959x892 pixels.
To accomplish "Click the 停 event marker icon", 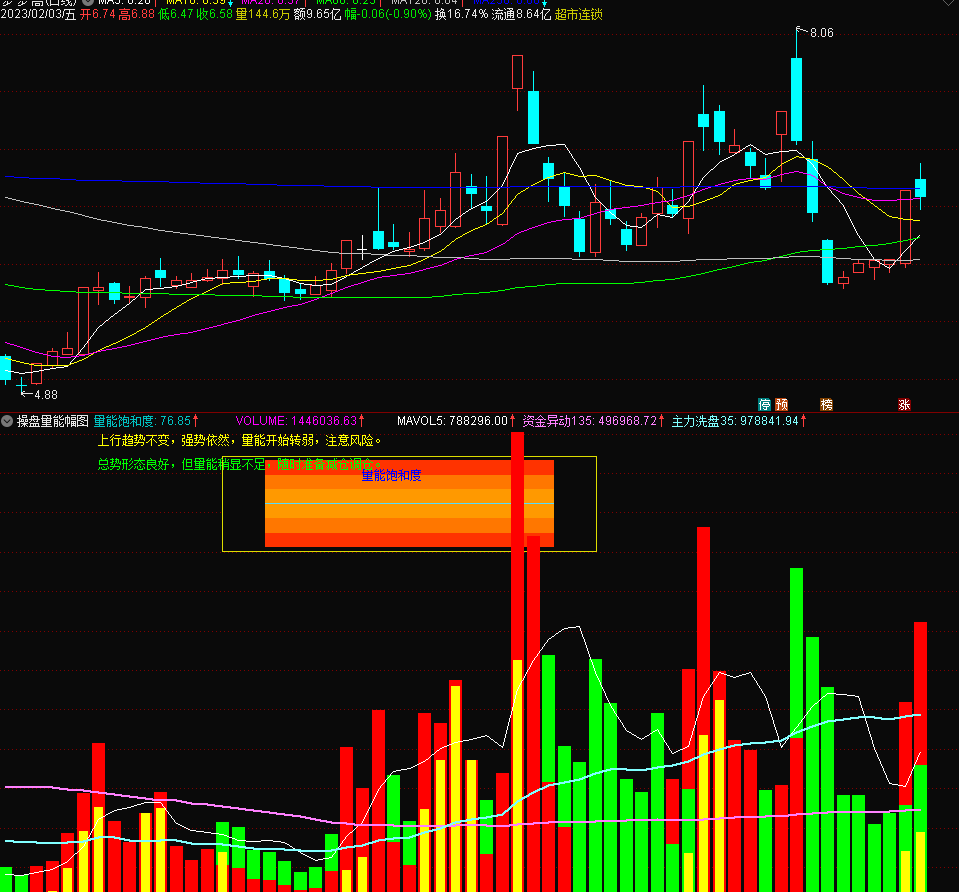I will tap(765, 404).
